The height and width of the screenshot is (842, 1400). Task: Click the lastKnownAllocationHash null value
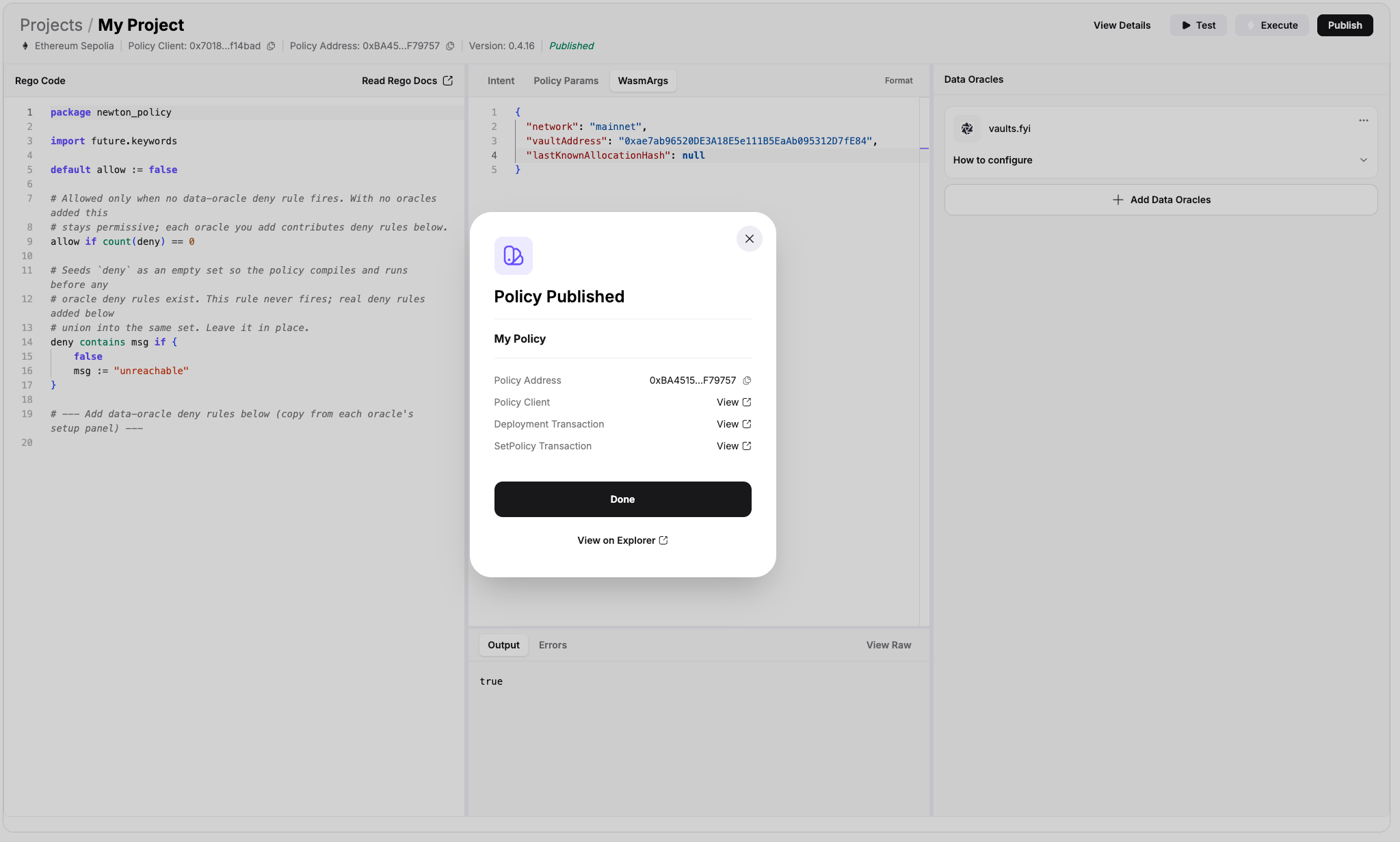pos(694,155)
